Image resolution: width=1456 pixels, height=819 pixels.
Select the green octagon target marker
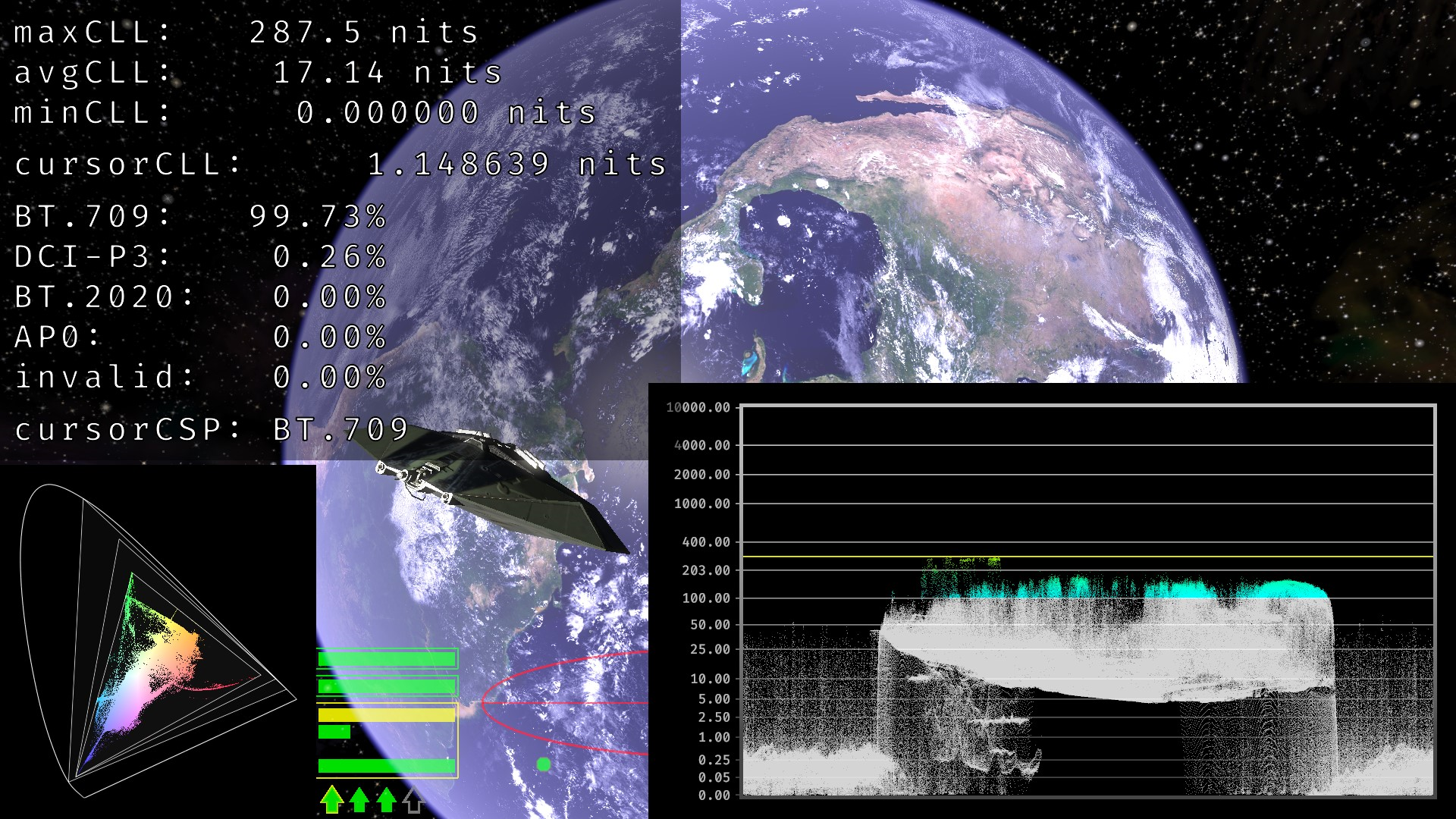[544, 764]
